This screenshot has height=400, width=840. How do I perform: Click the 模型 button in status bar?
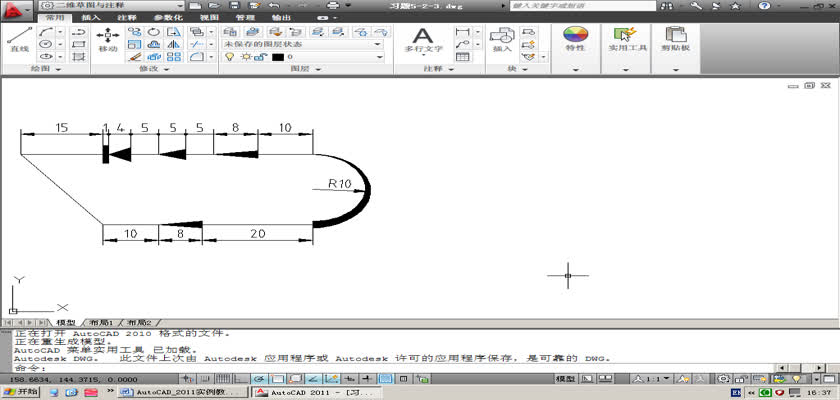click(566, 379)
